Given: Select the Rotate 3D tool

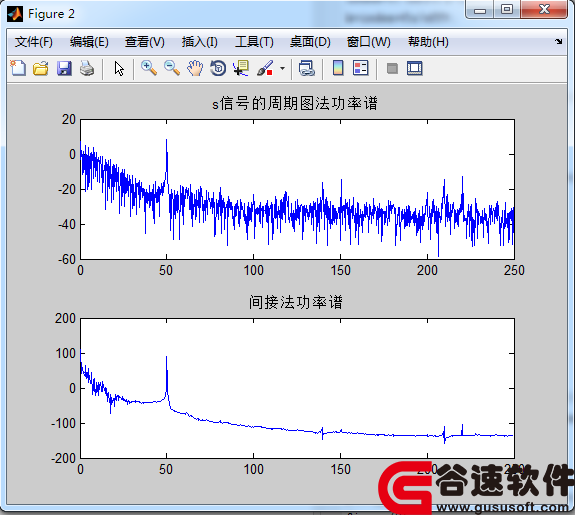Looking at the screenshot, I should [218, 68].
